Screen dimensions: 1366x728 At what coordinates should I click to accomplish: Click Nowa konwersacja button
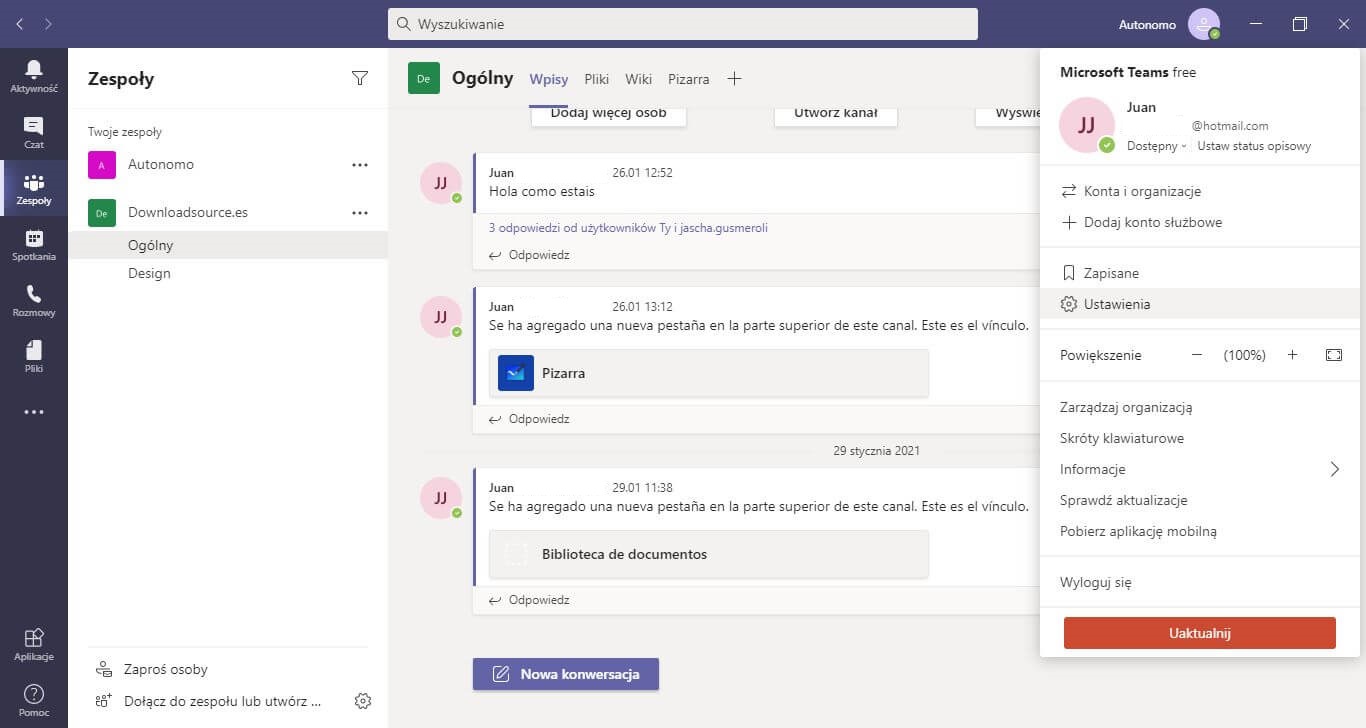566,674
